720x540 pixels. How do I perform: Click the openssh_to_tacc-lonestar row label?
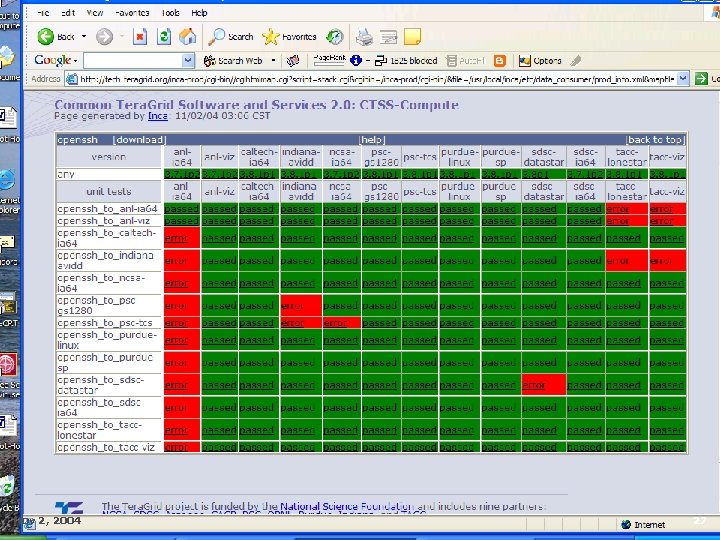(109, 430)
